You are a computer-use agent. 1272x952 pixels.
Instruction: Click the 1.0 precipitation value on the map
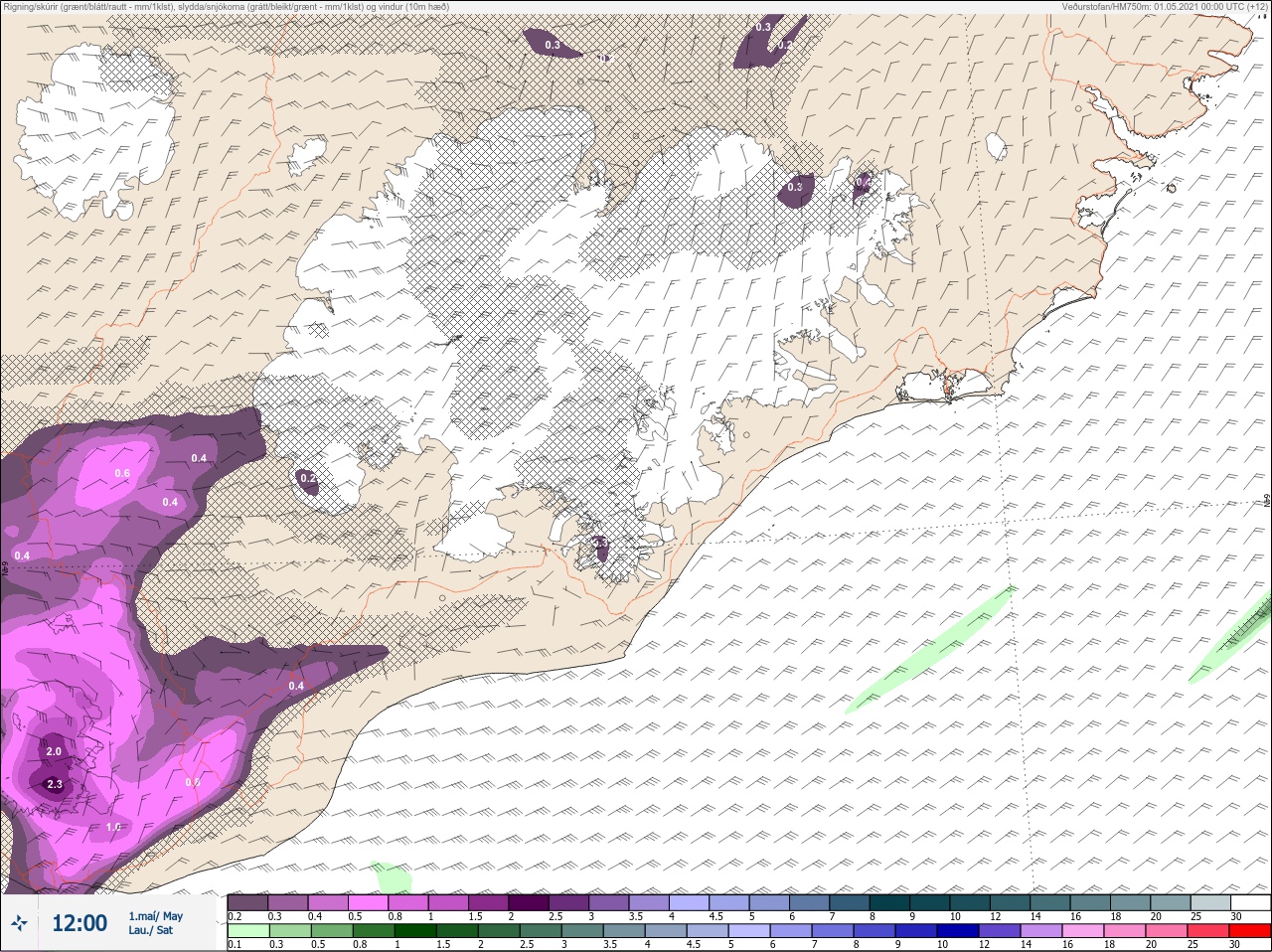point(113,827)
